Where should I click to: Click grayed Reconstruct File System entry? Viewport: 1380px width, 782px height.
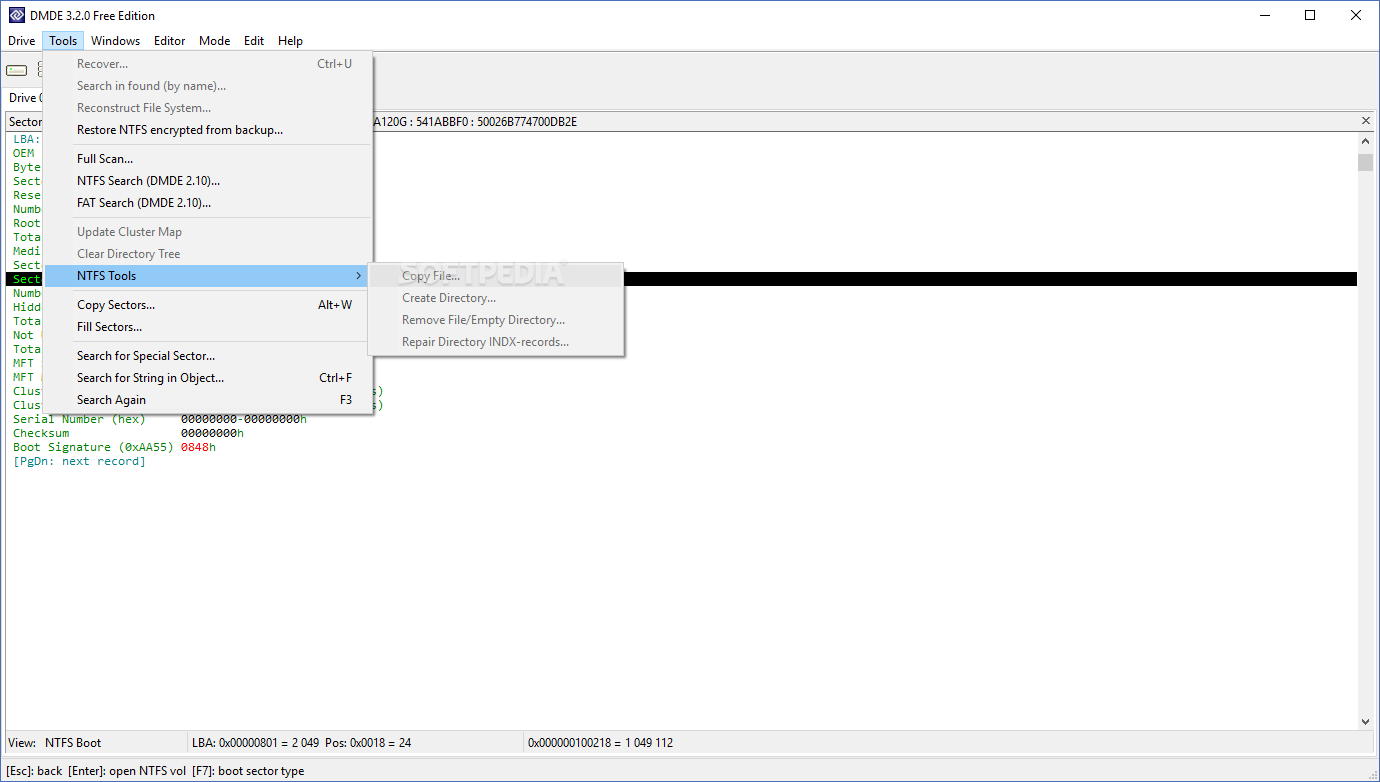point(208,108)
